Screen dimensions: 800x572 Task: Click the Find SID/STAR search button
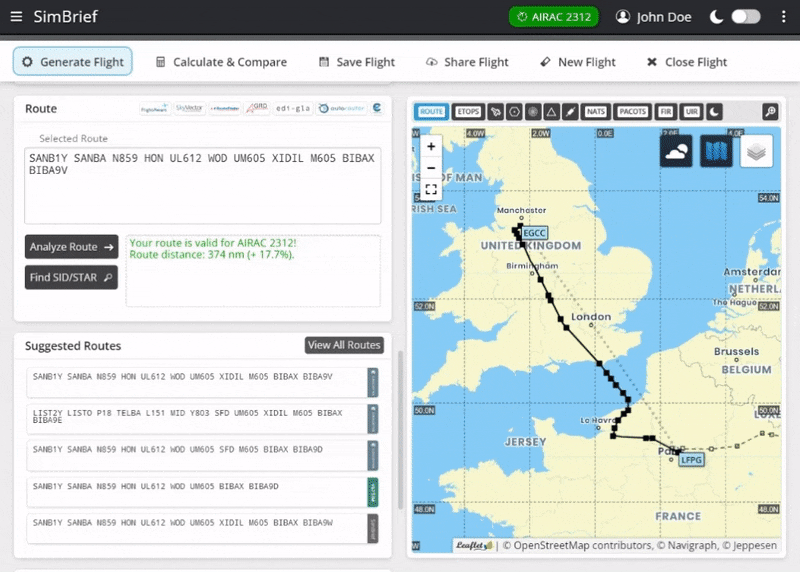[71, 277]
